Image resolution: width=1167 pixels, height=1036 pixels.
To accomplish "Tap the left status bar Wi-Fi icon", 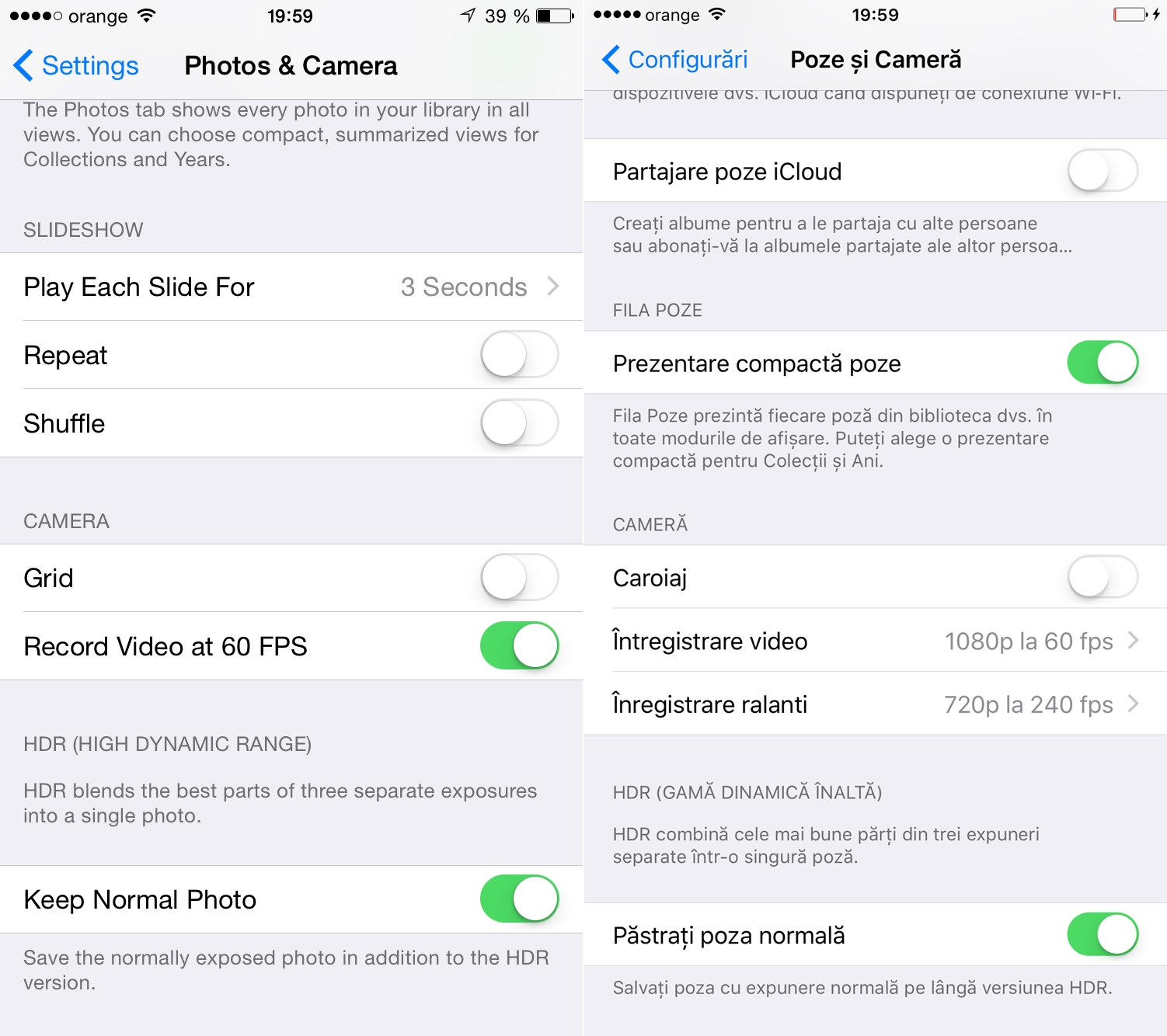I will [x=146, y=16].
